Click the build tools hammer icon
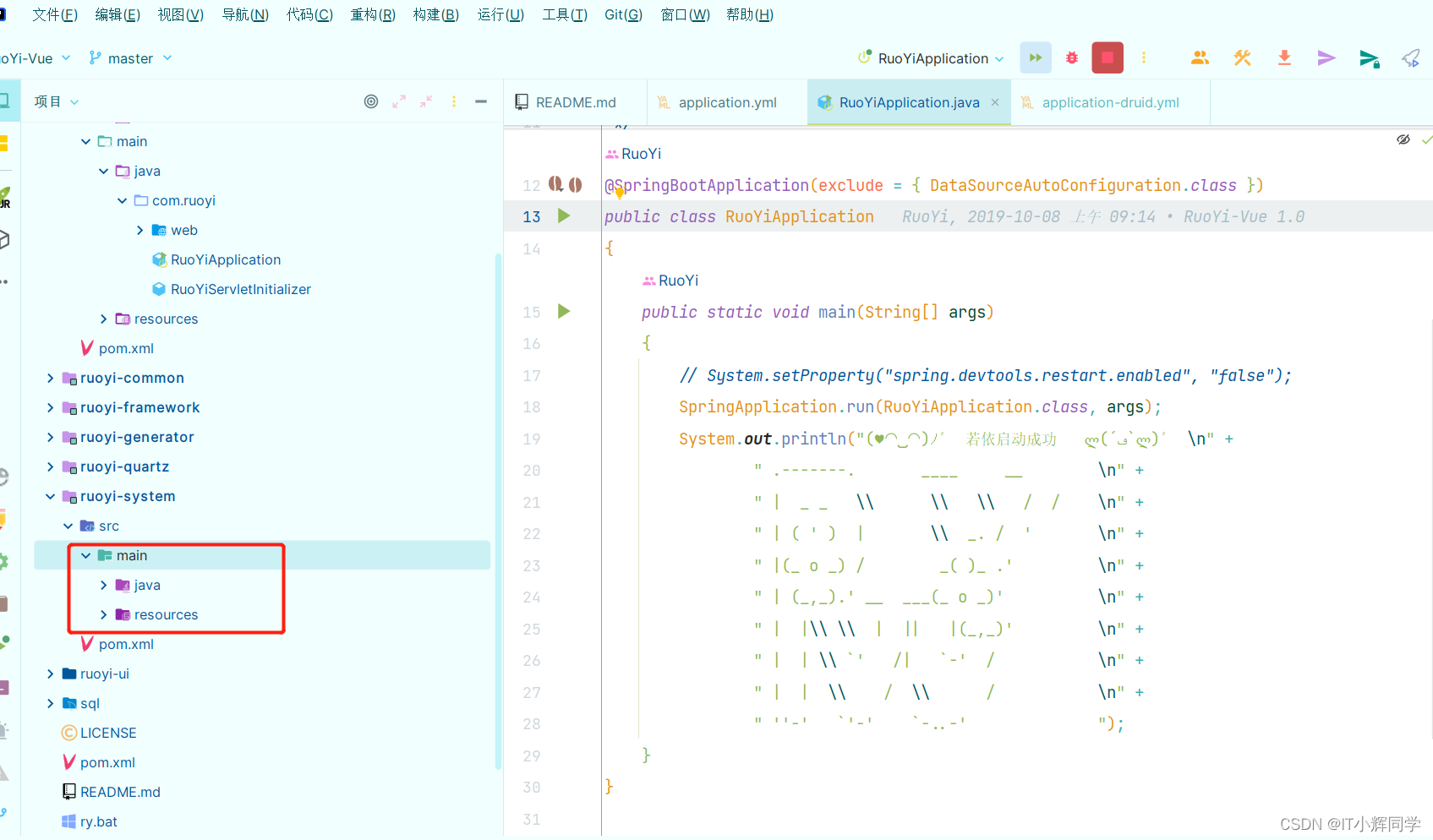 [1242, 57]
